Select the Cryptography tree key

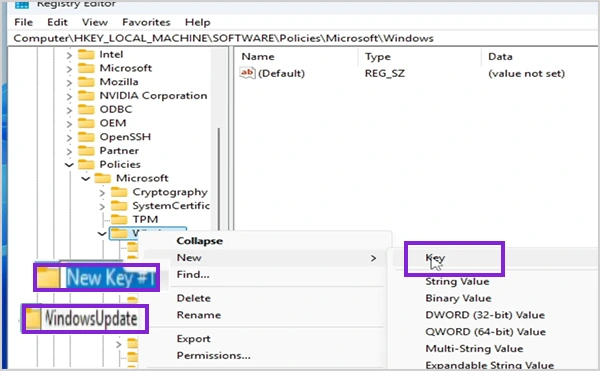[170, 192]
